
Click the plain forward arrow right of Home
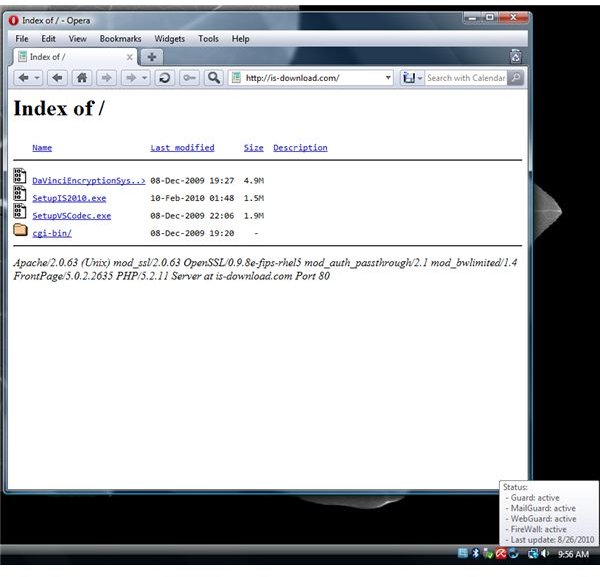(x=106, y=78)
